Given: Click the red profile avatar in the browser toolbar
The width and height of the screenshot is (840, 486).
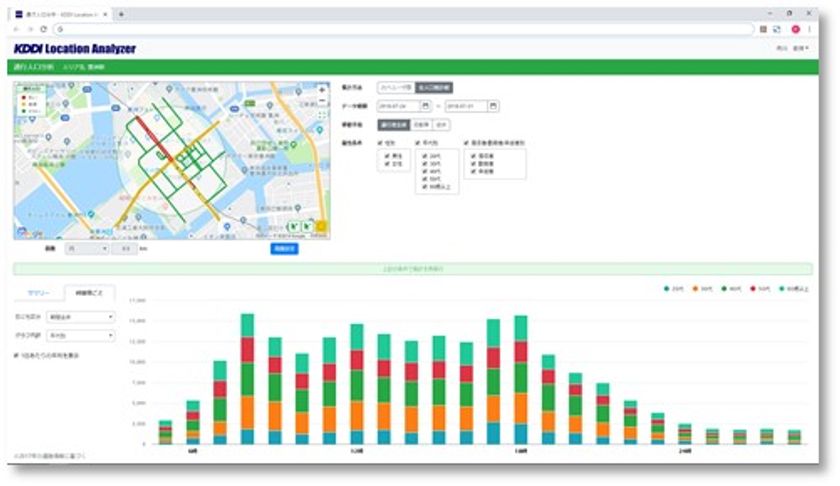Looking at the screenshot, I should 796,29.
